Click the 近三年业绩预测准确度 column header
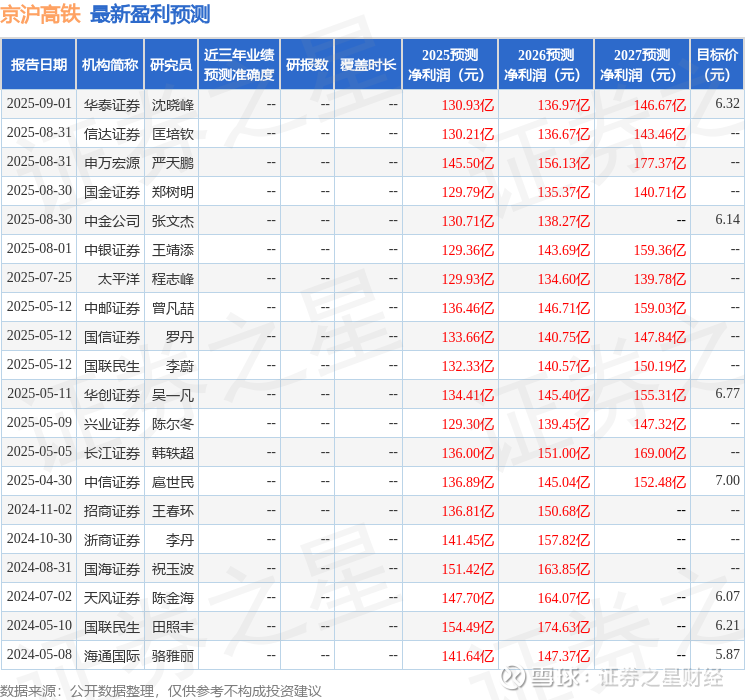 [x=239, y=64]
